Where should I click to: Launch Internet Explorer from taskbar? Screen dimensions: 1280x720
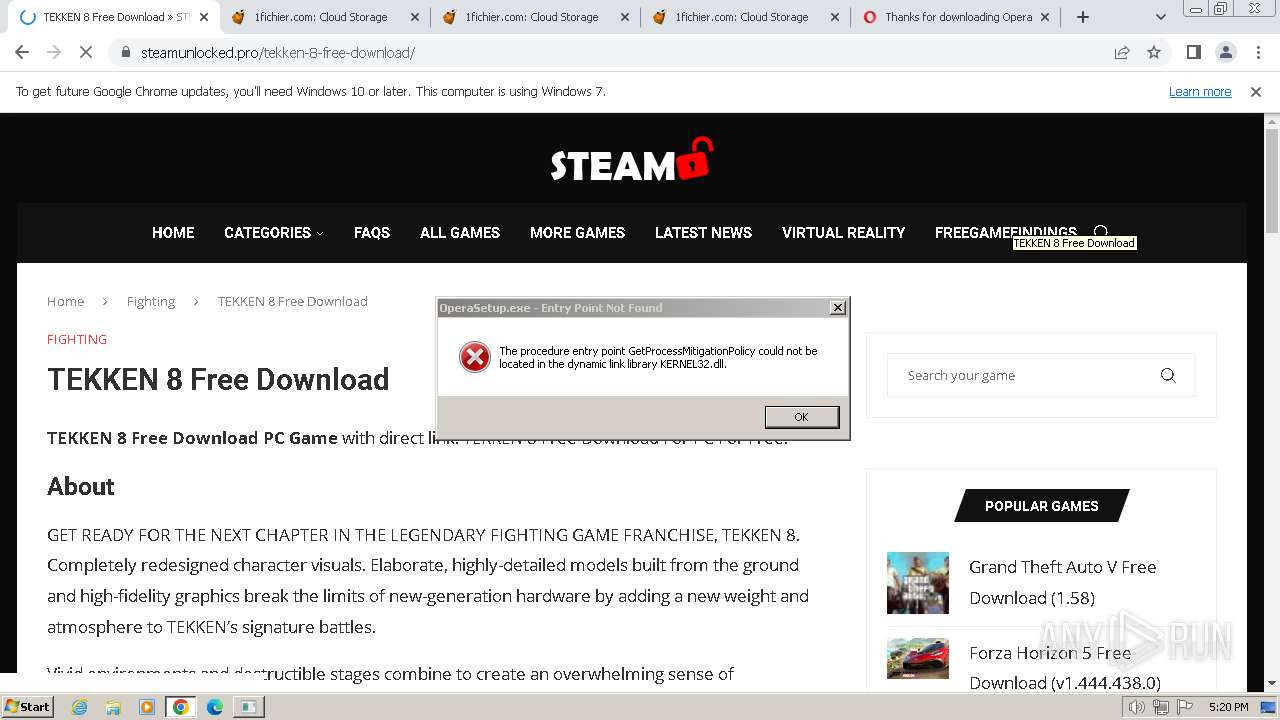80,707
